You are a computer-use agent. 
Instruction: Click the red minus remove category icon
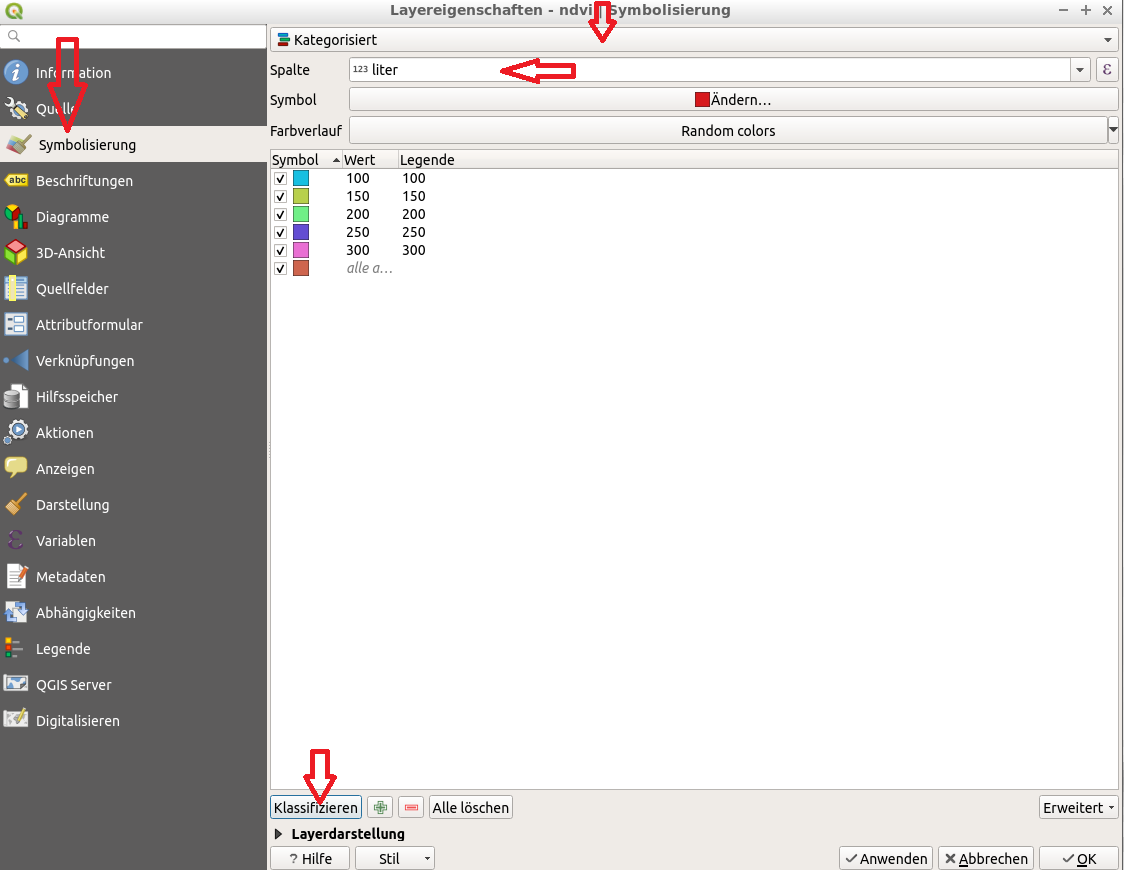(x=410, y=807)
